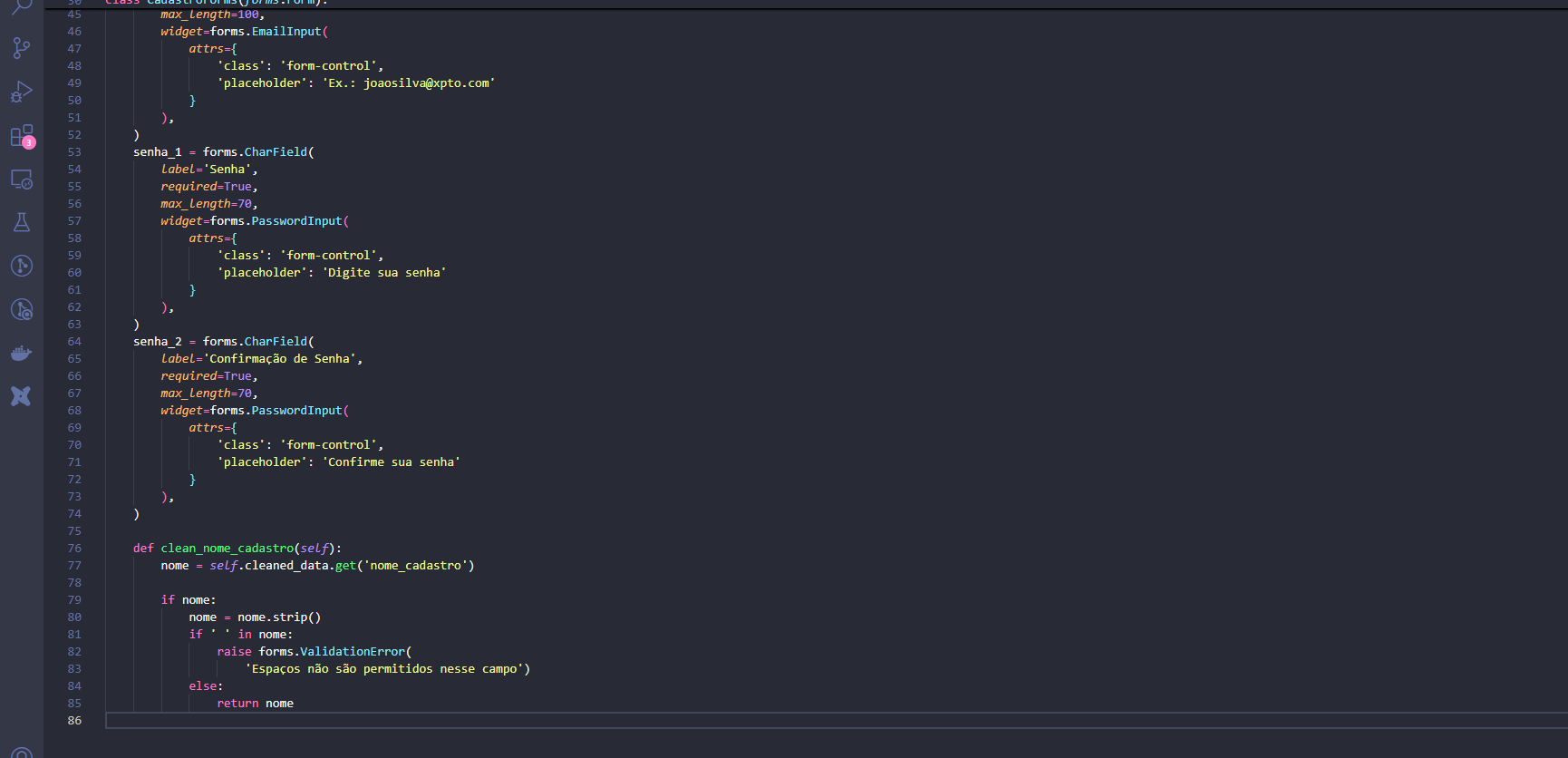Click 'attrs={' on line 47
This screenshot has width=1568, height=758.
213,49
